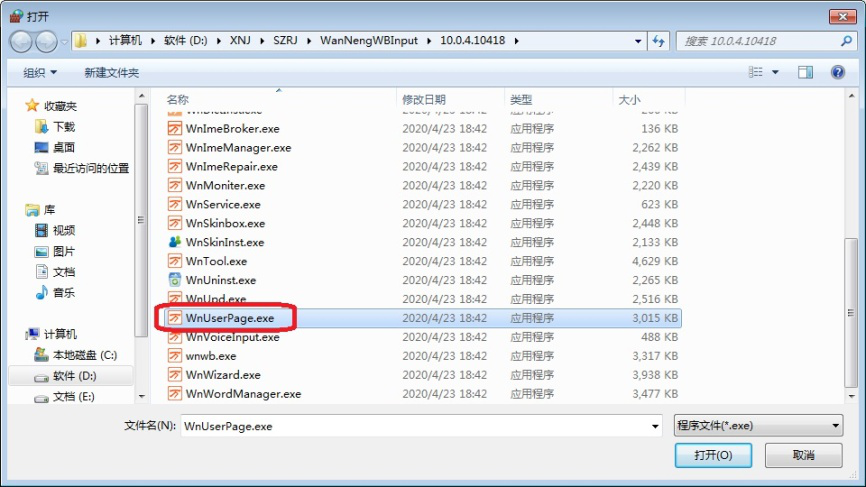
Task: Go forward with the Forward arrow button
Action: pos(46,41)
